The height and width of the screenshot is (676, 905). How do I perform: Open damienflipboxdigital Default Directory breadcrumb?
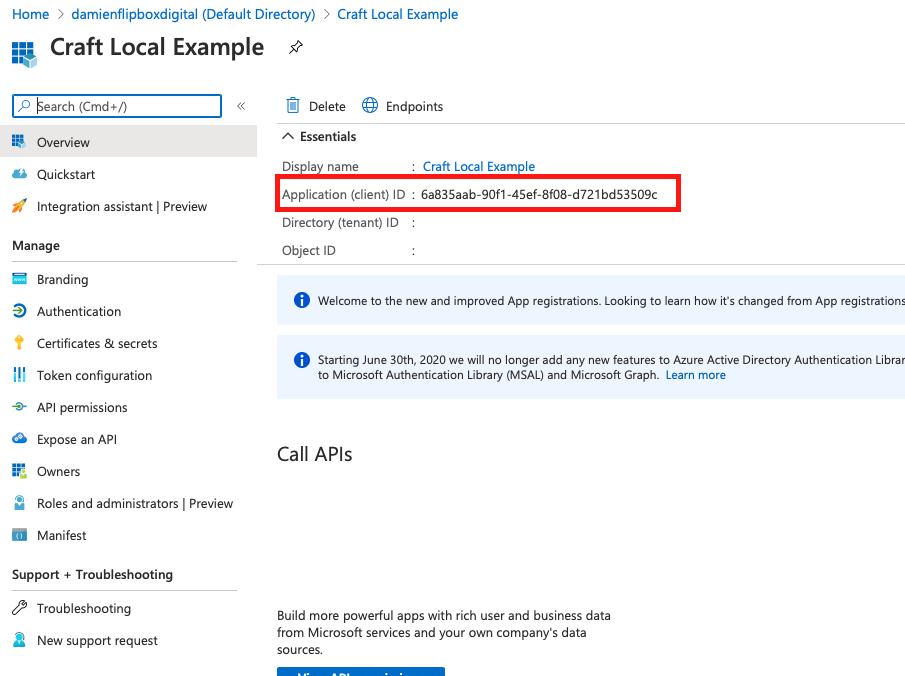[193, 14]
